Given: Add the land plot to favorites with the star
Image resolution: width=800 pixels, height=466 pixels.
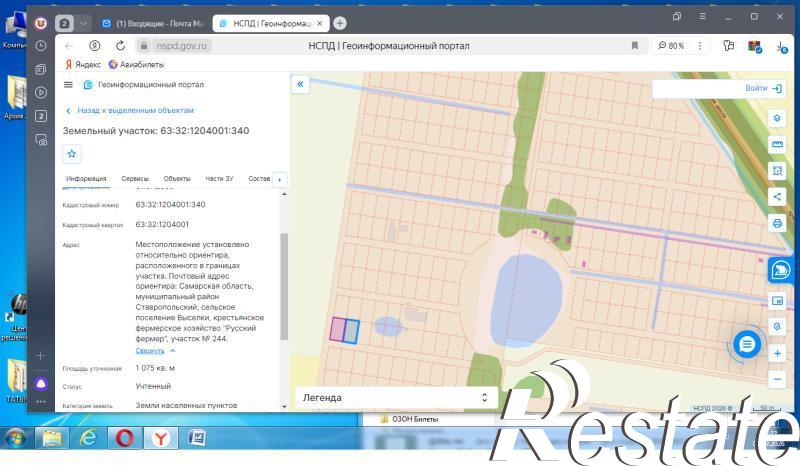Looking at the screenshot, I should (72, 154).
